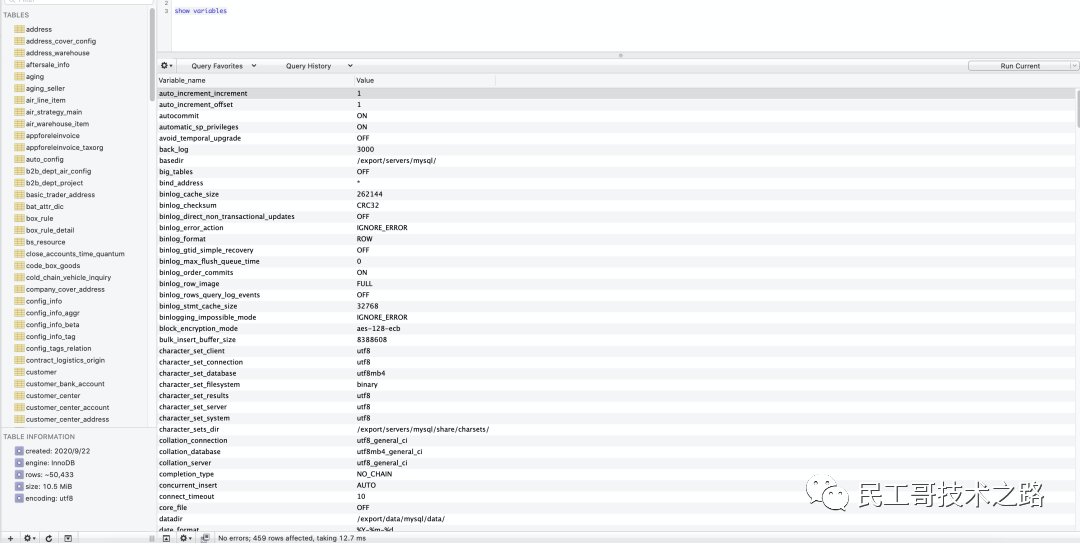Select the close_accounts_time_quantum table
Viewport: 1080px width, 543px height.
point(75,254)
